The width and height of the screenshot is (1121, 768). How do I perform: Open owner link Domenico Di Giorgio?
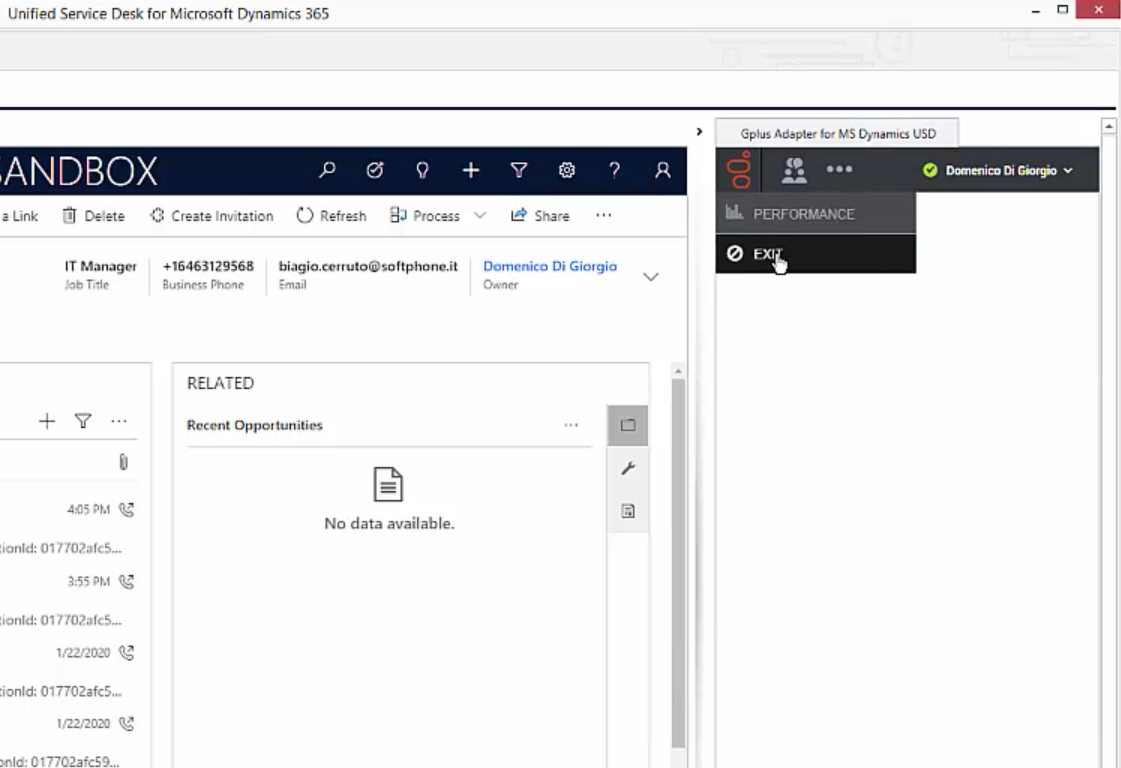click(x=550, y=266)
